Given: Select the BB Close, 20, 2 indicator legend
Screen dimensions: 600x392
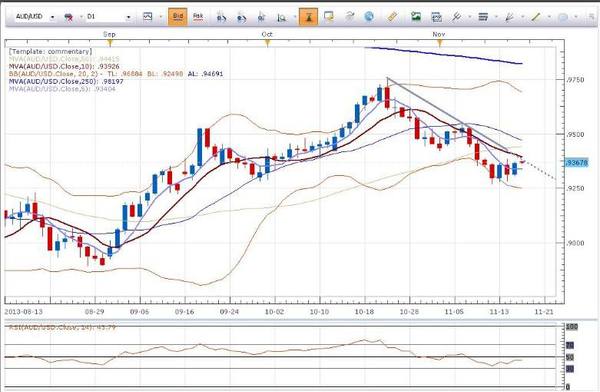Looking at the screenshot, I should [x=116, y=74].
